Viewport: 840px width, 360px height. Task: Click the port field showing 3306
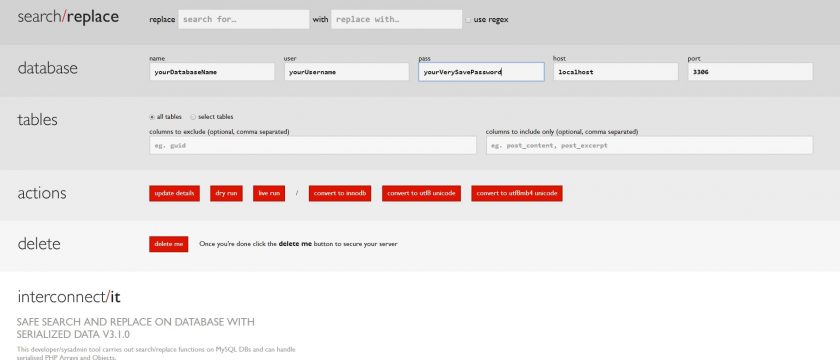coord(750,72)
